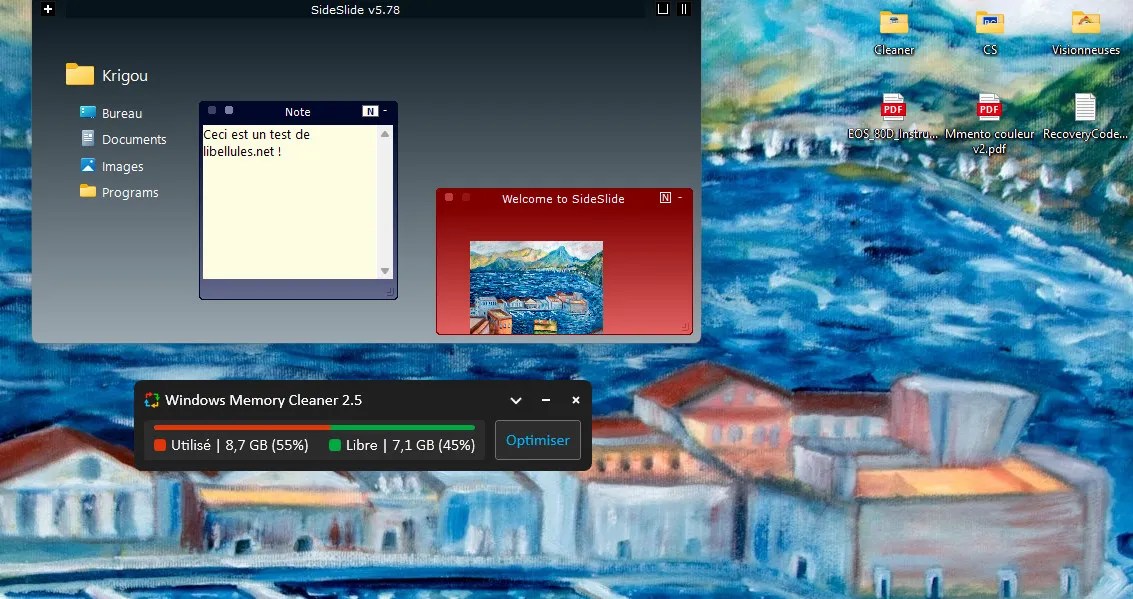Screen dimensions: 1133x599
Task: Click the 'Utilisé | 8,7 GB (55%)' text
Action: coord(240,445)
